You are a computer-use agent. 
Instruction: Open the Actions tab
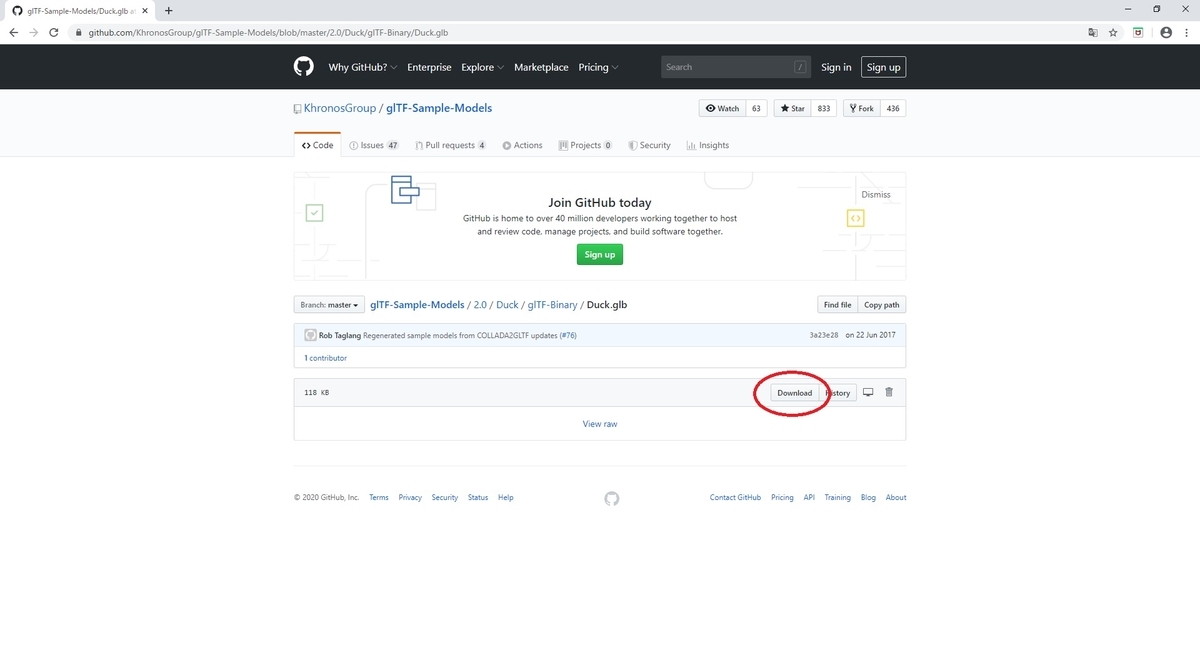(523, 145)
